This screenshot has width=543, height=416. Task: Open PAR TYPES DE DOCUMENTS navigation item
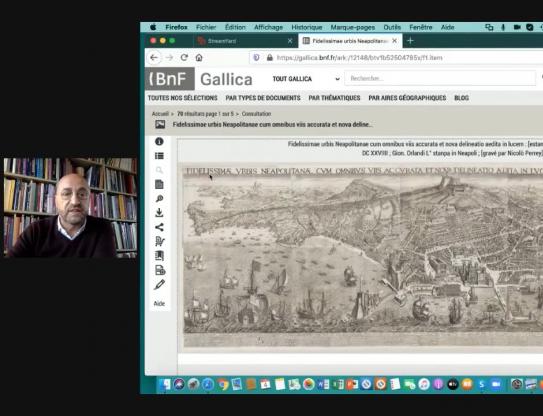coord(263,98)
